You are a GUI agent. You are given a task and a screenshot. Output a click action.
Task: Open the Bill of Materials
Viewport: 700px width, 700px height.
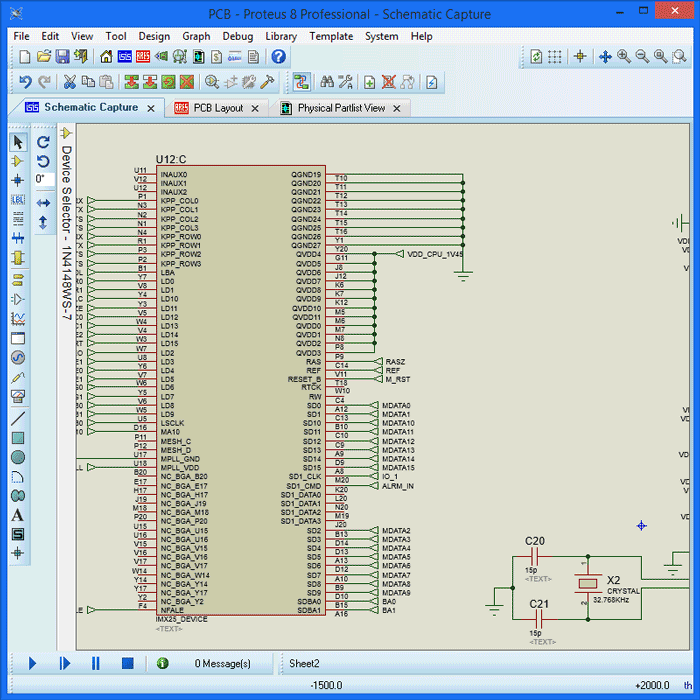[x=217, y=56]
